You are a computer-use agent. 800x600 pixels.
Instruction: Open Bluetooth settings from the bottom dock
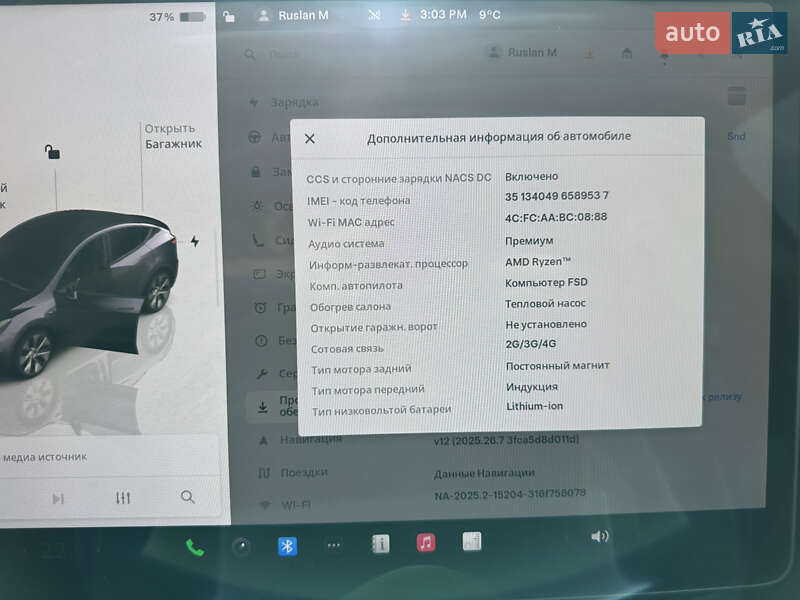(287, 547)
